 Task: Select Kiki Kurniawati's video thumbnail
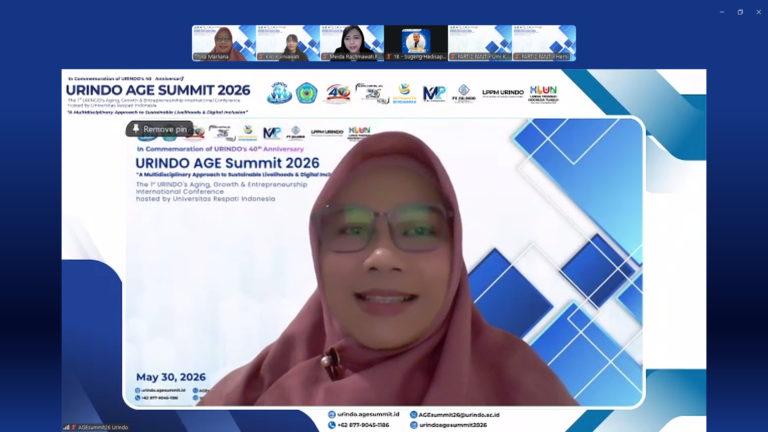(x=288, y=43)
